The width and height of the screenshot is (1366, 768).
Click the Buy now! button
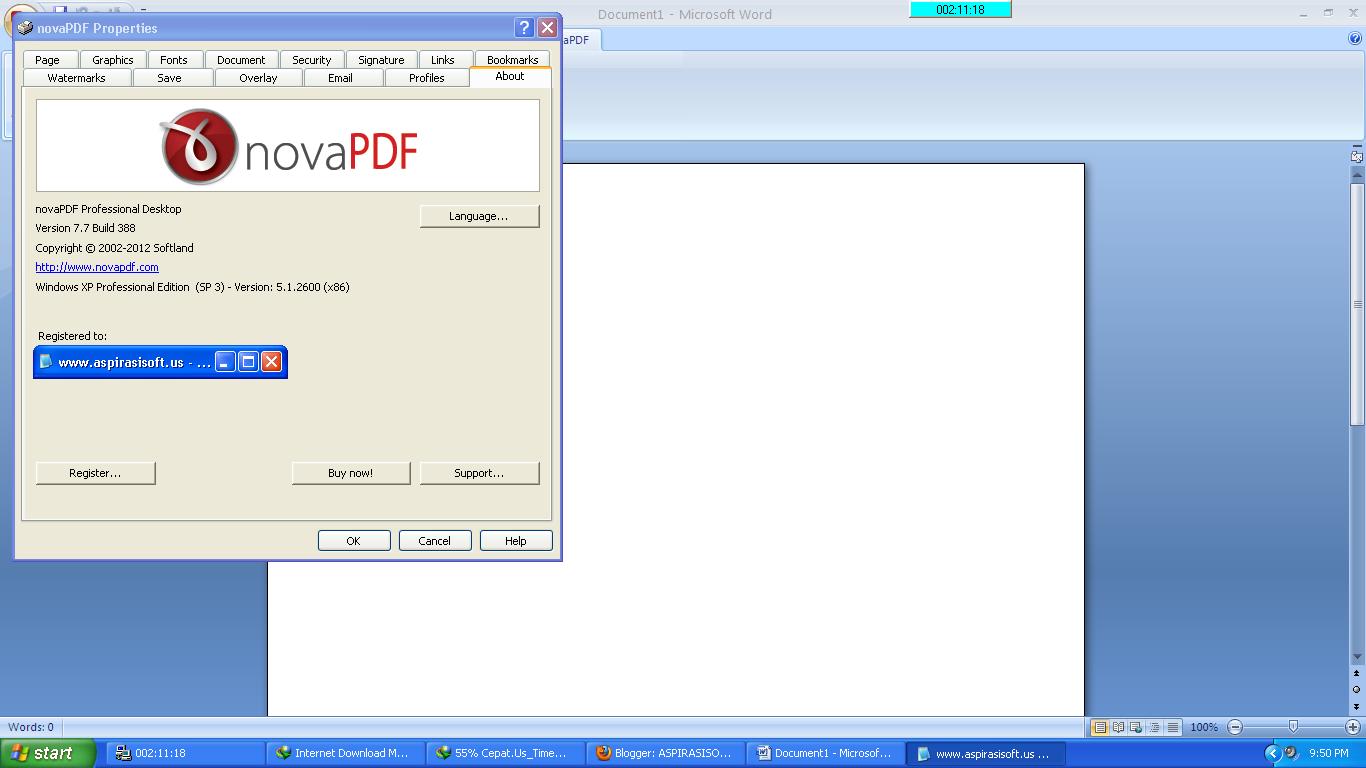click(350, 473)
